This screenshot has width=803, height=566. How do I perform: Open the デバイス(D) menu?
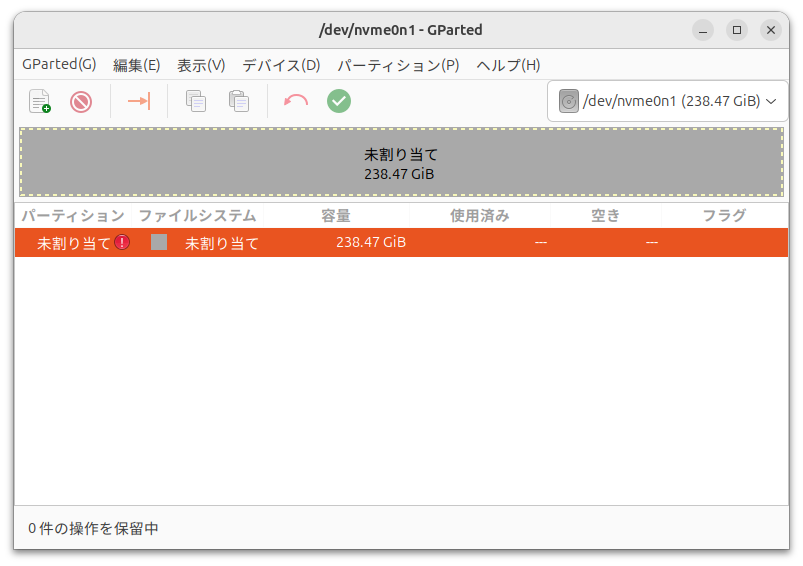pos(281,65)
